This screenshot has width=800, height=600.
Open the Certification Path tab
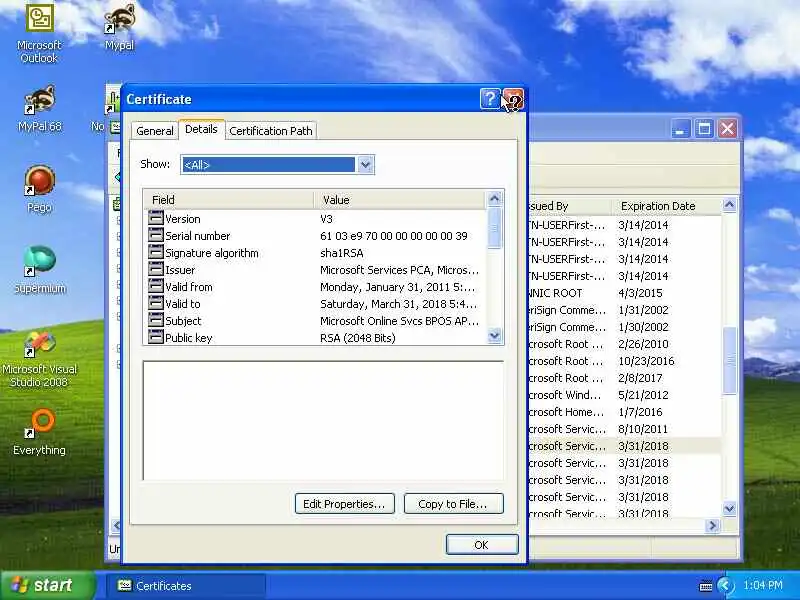pos(270,131)
